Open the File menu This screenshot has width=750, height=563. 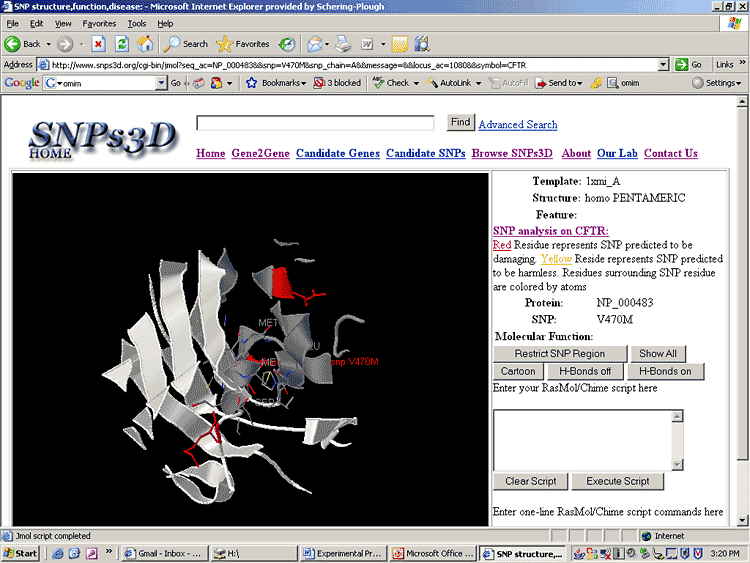coord(12,23)
